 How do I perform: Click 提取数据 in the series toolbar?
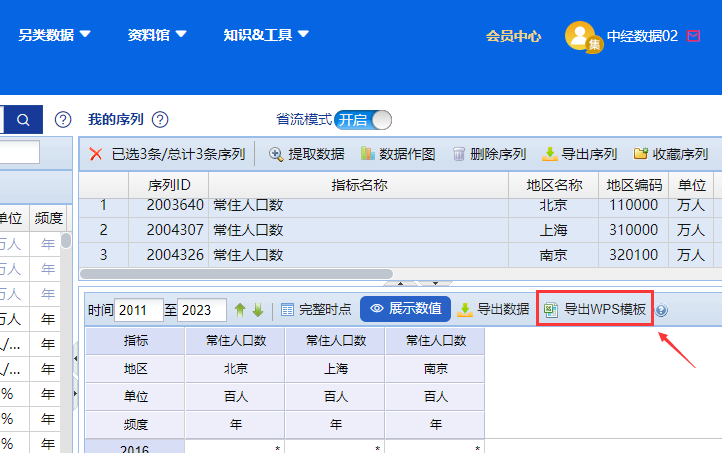306,154
